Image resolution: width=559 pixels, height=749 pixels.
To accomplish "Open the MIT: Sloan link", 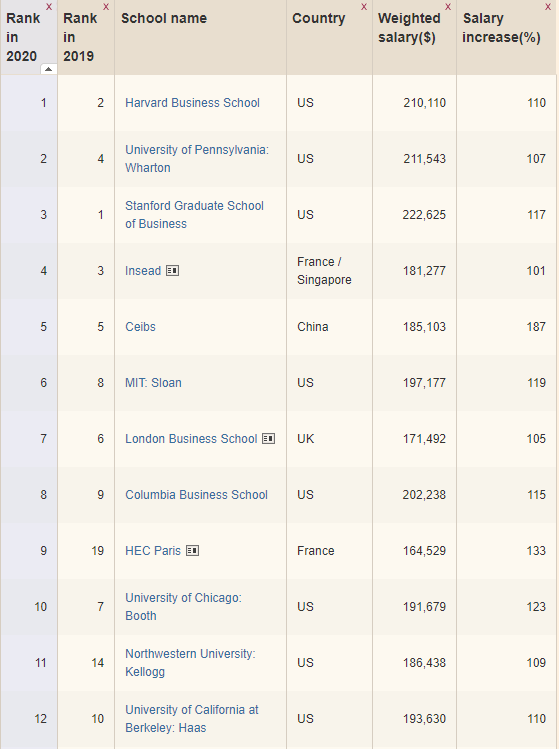I will point(153,383).
